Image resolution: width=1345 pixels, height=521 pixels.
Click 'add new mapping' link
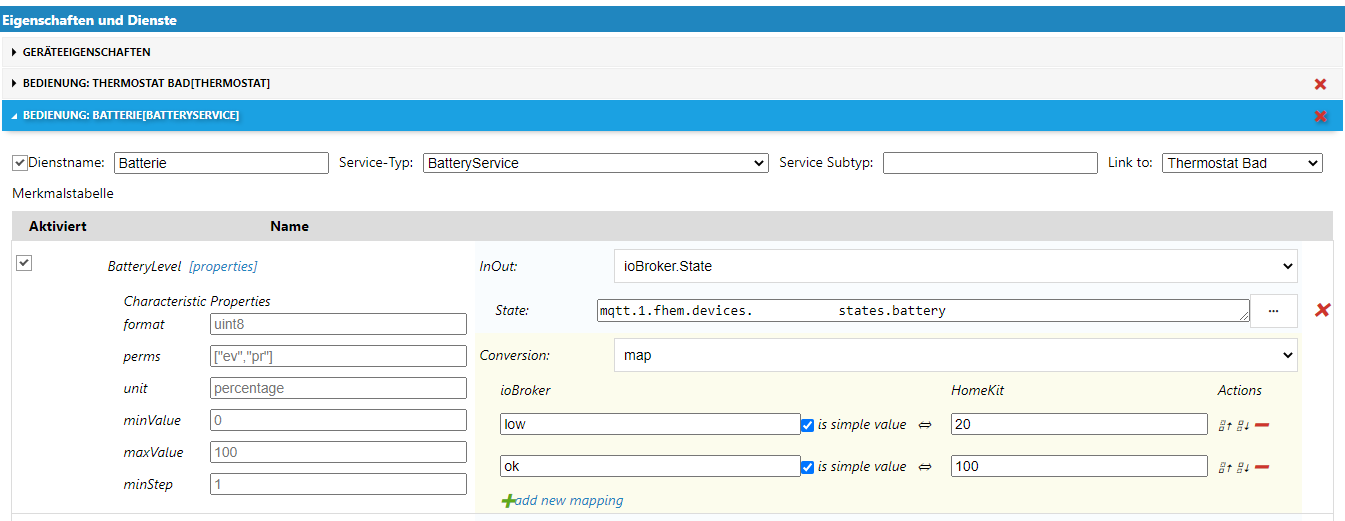(569, 500)
